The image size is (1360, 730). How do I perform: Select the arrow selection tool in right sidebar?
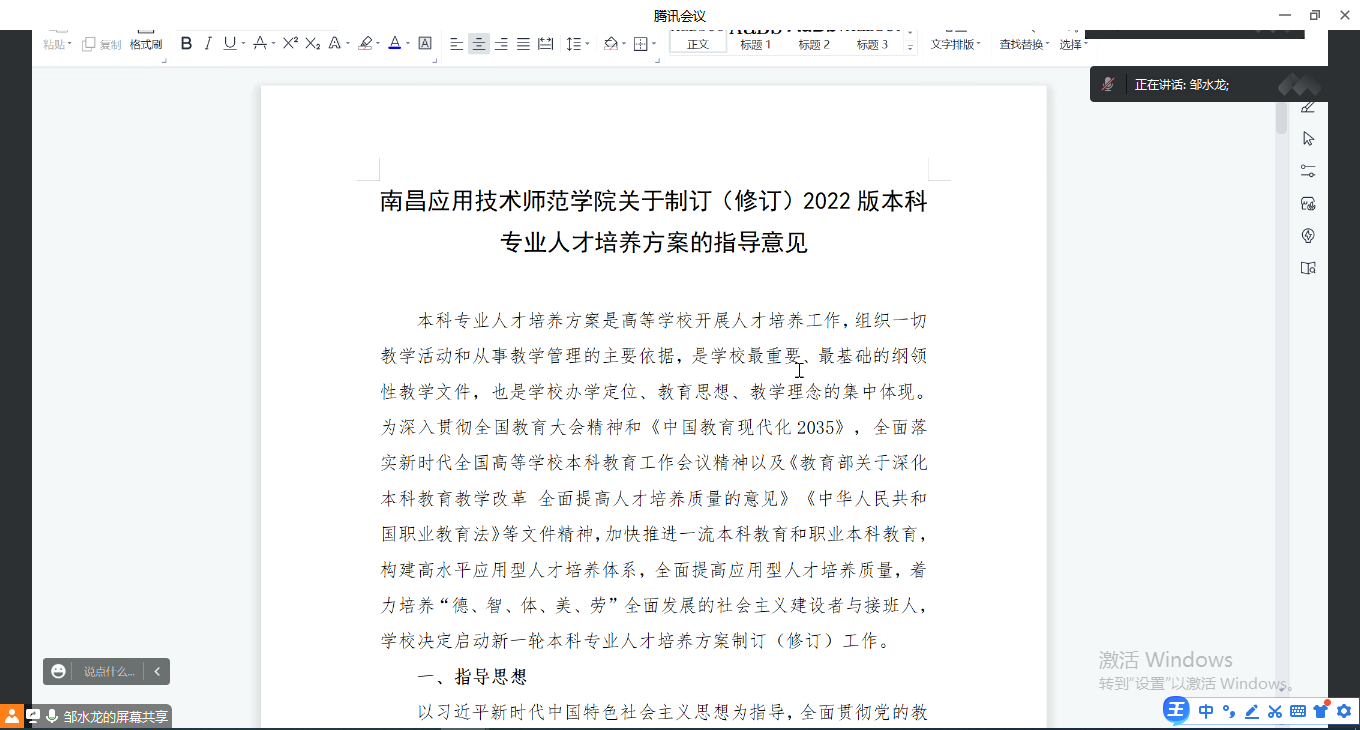pos(1308,139)
